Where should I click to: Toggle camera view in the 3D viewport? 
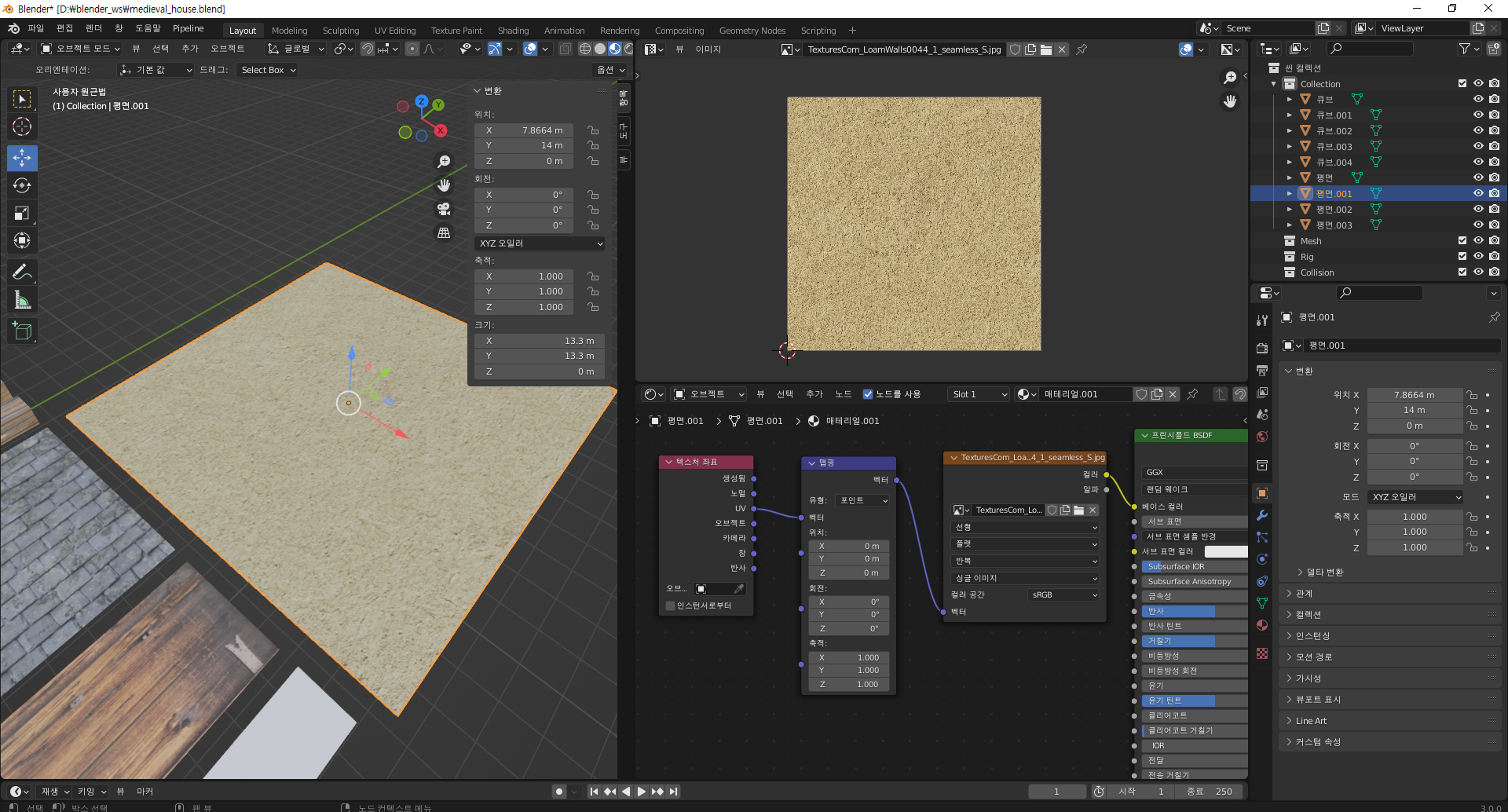tap(444, 209)
